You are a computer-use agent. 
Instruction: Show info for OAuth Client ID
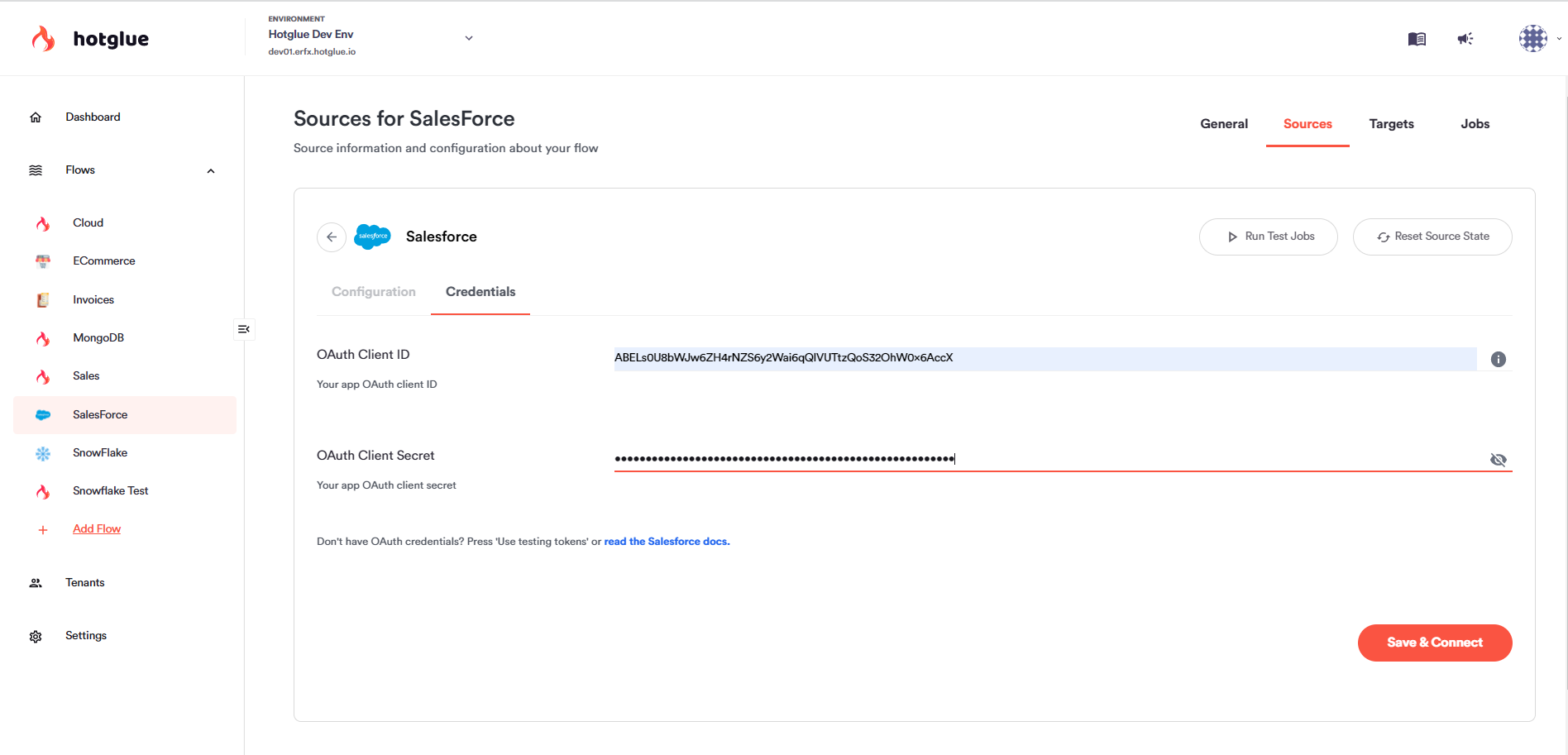[x=1499, y=359]
